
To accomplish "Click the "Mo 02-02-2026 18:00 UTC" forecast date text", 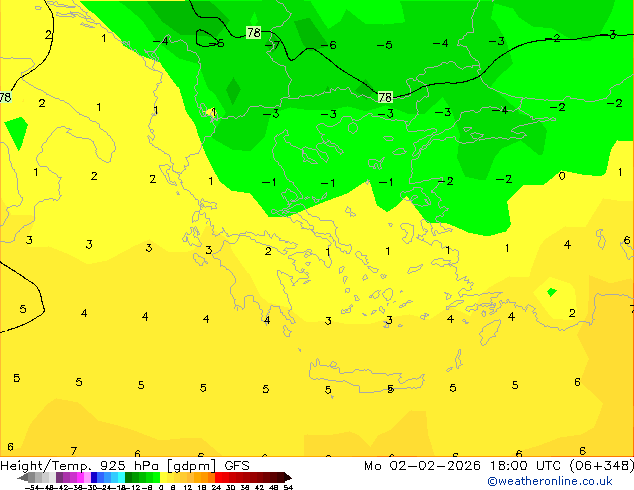I will (x=464, y=465).
